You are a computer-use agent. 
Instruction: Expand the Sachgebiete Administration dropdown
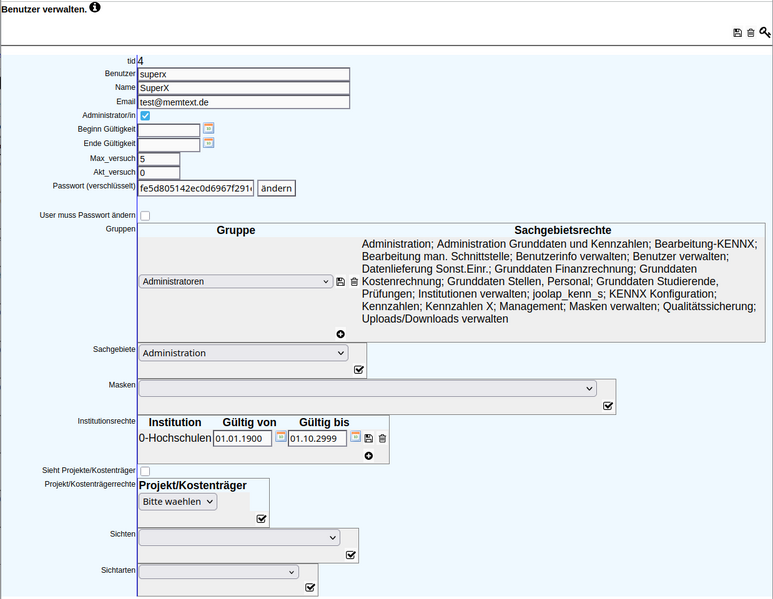[x=243, y=353]
